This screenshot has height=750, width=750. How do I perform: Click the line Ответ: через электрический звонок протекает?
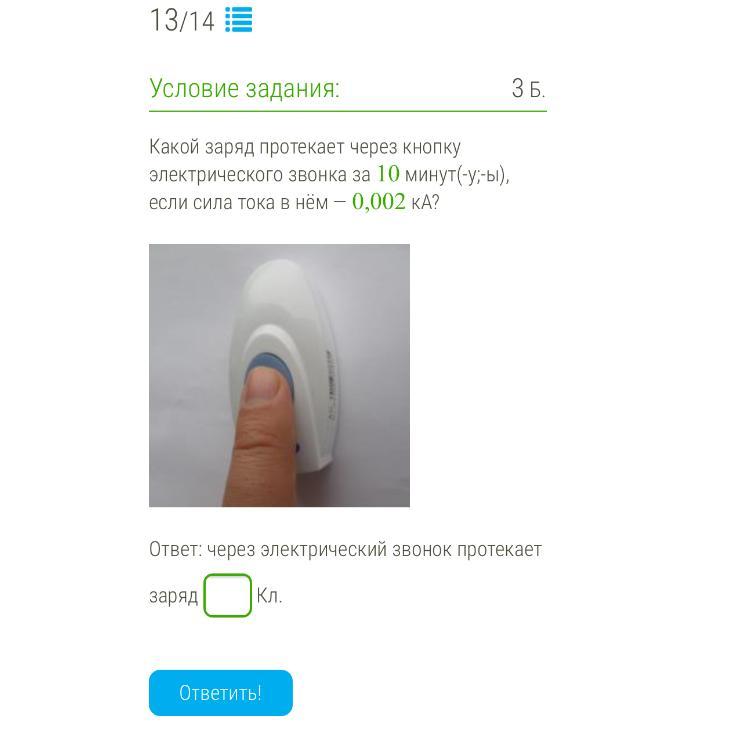[x=345, y=550]
